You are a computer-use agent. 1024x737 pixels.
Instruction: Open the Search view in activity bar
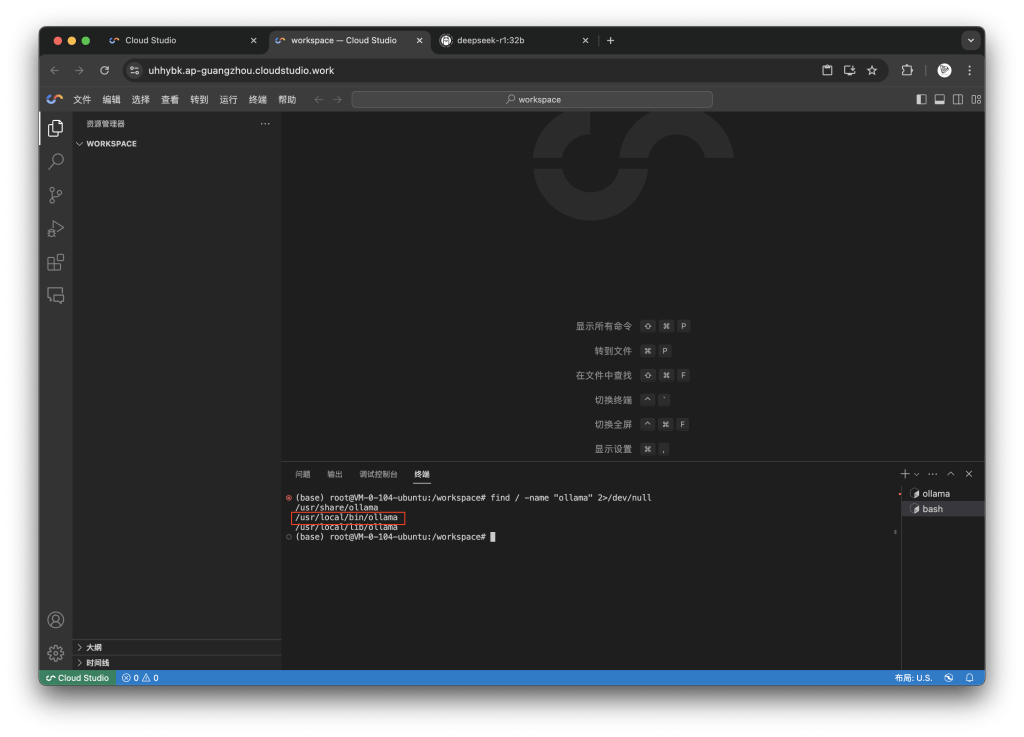tap(56, 161)
